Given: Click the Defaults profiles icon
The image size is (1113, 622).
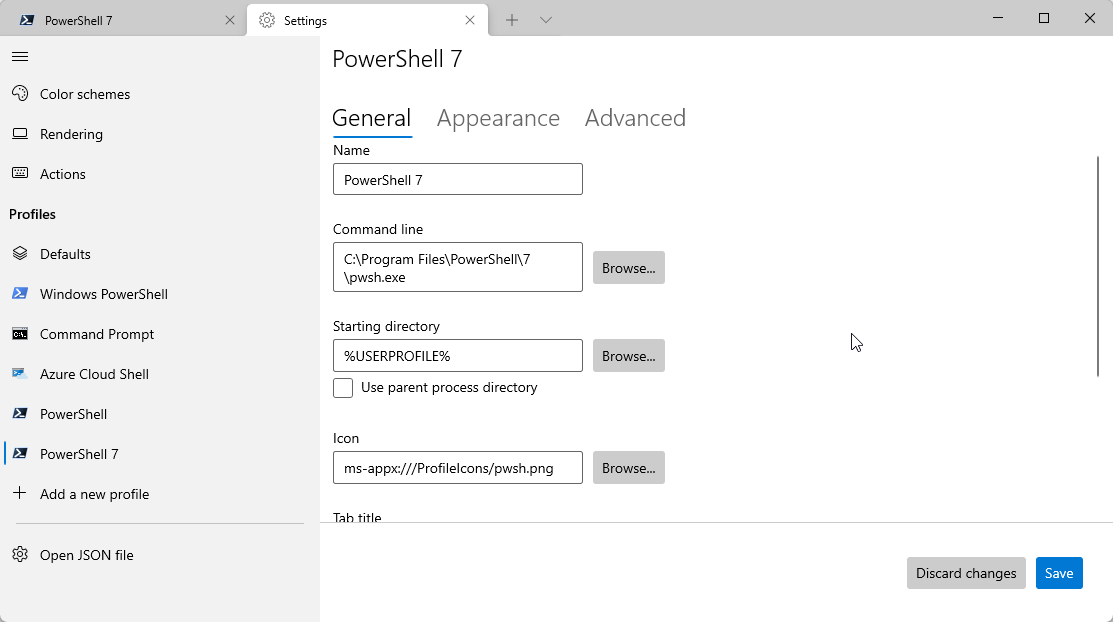Looking at the screenshot, I should tap(20, 253).
